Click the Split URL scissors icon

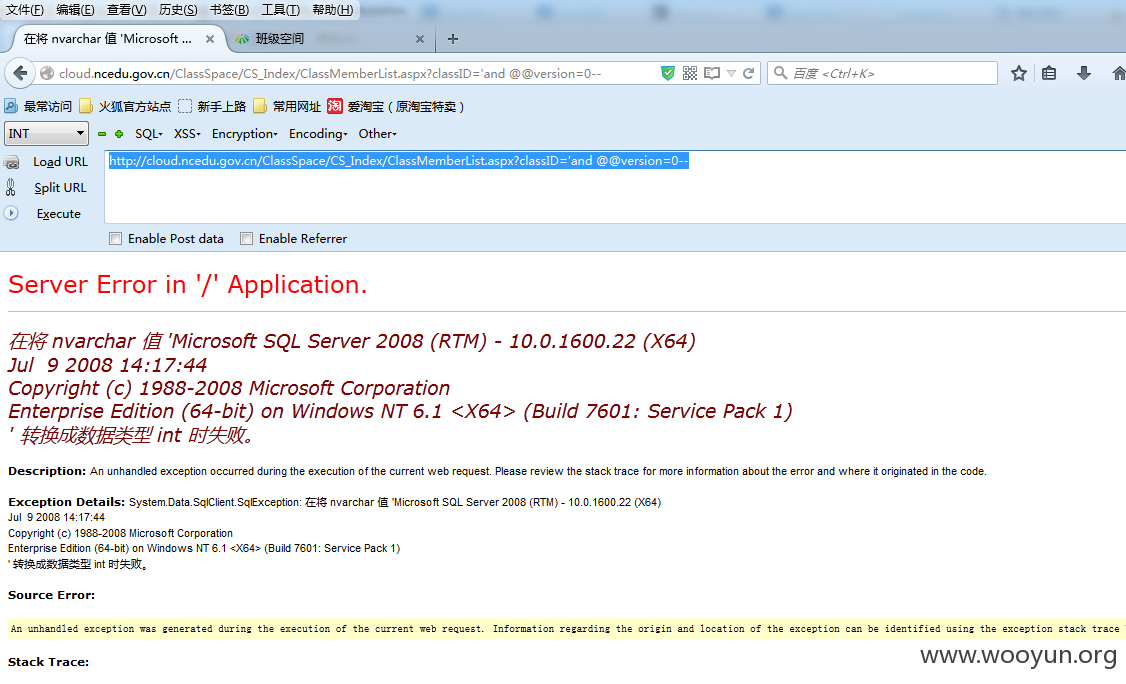click(x=11, y=188)
